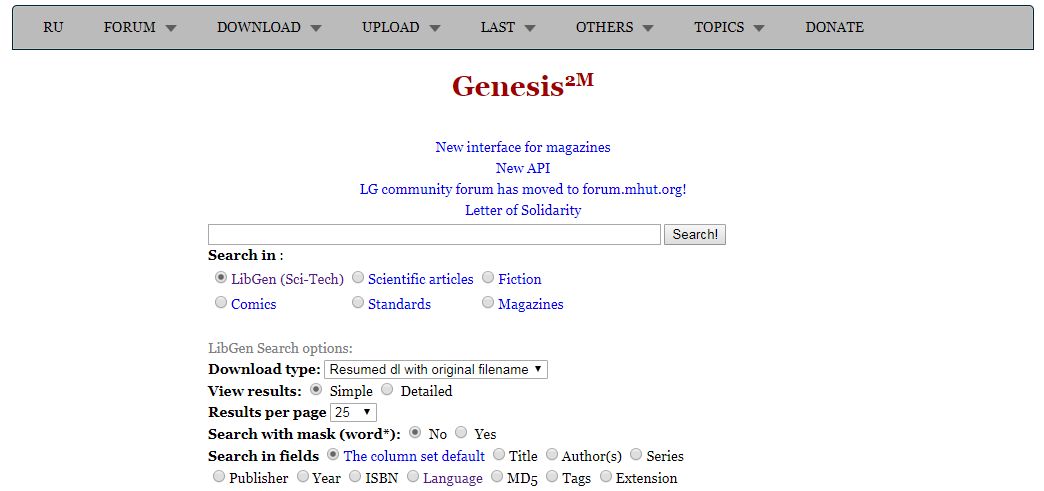Expand the DOWNLOAD menu arrow

pyautogui.click(x=316, y=28)
